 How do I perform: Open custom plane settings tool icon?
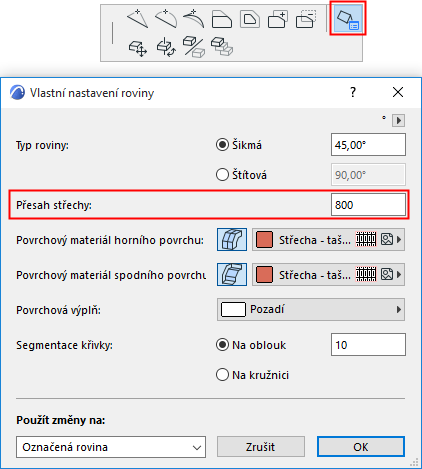[348, 18]
